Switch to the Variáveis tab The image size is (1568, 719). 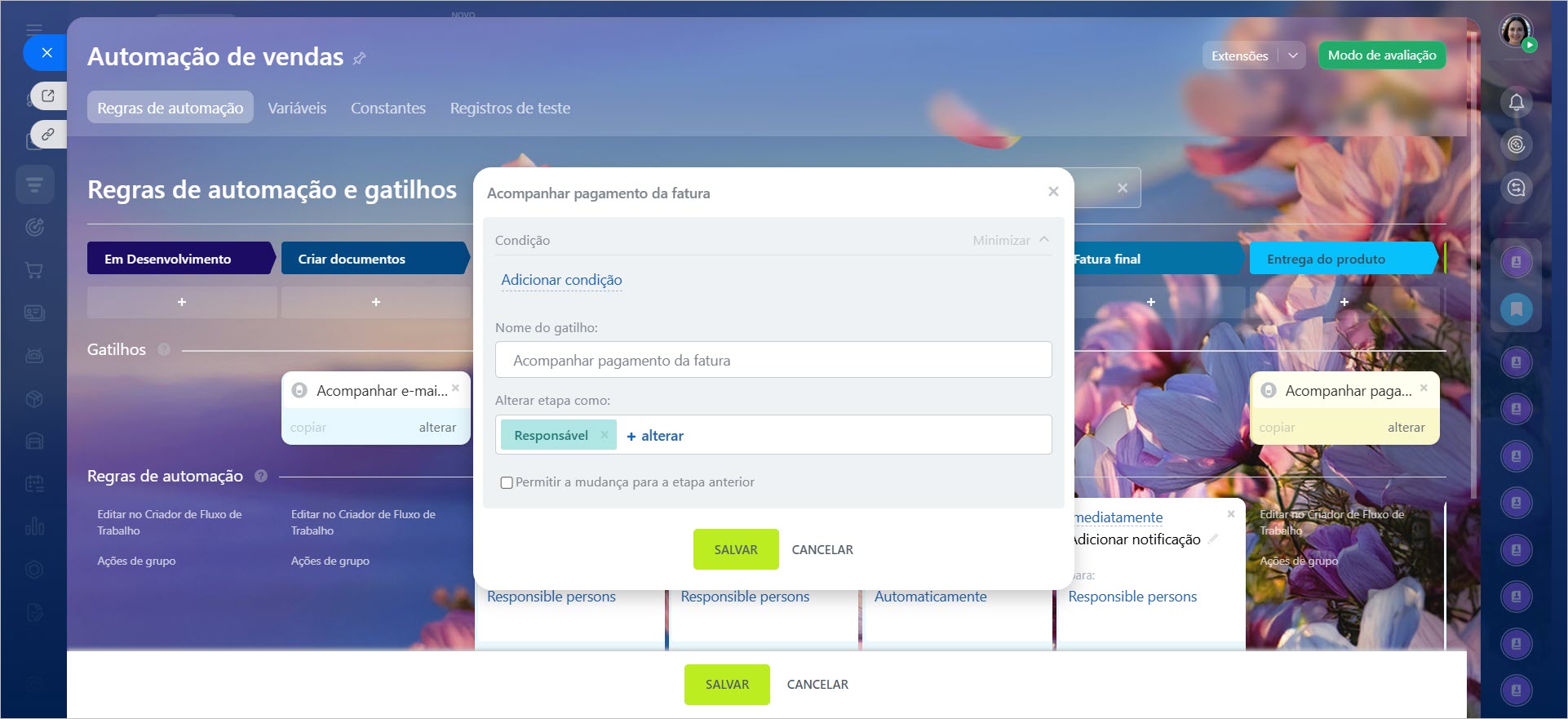[x=297, y=108]
